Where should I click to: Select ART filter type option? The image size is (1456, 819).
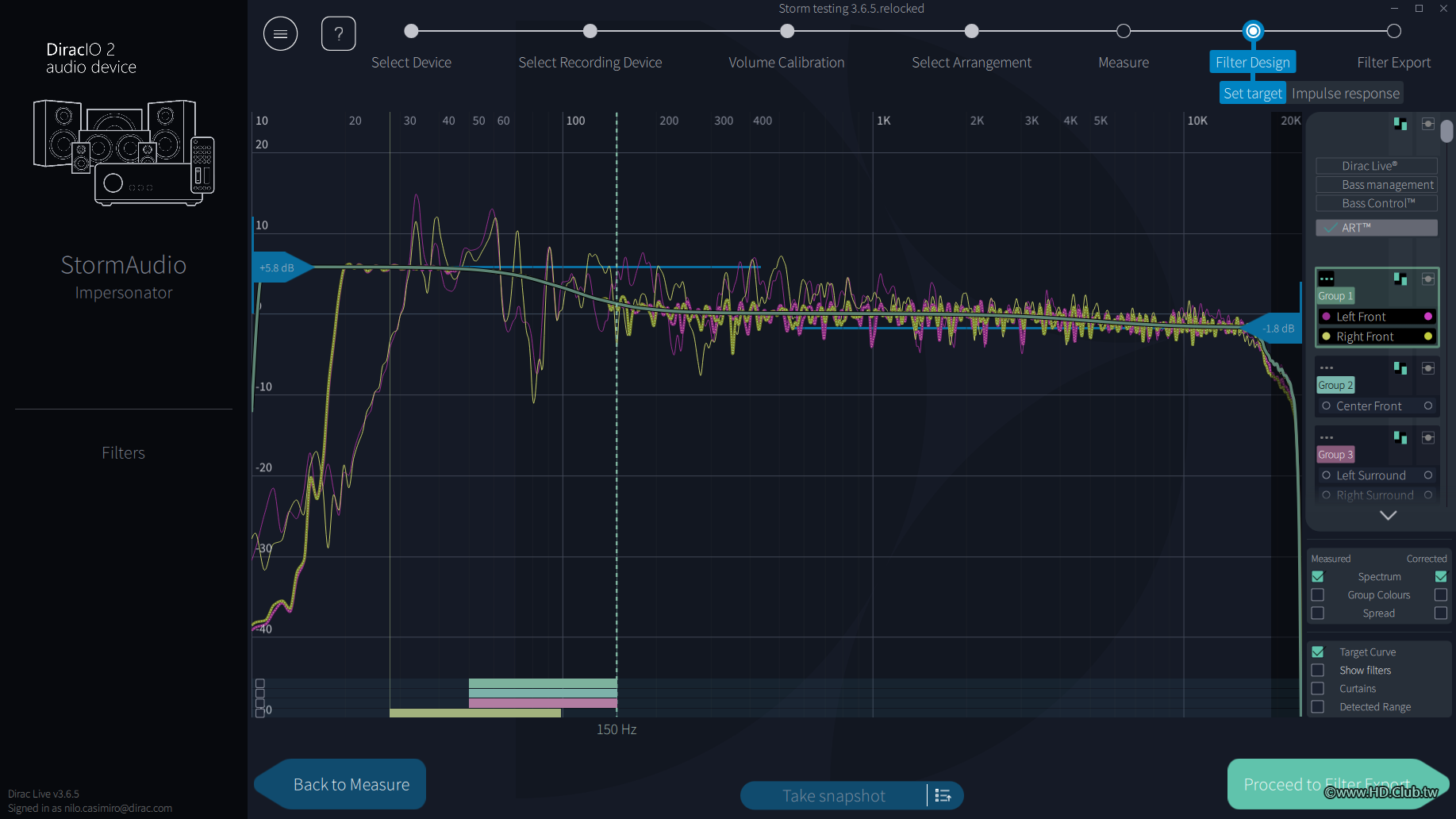tap(1377, 228)
